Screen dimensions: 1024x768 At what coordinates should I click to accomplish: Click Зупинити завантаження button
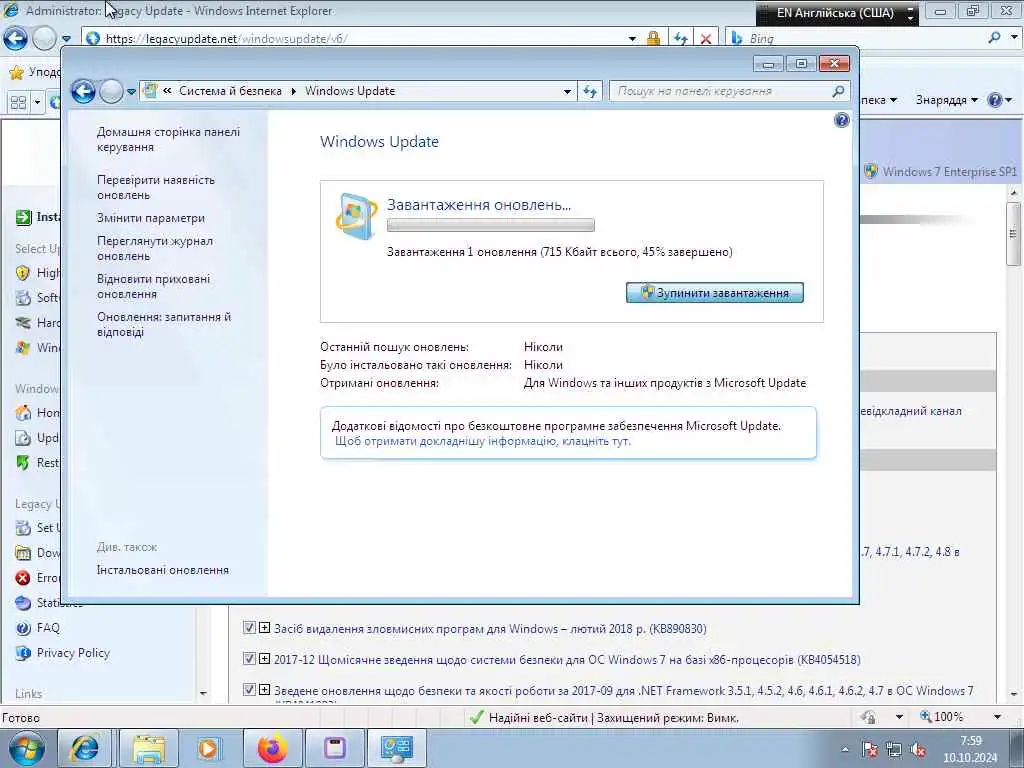coord(714,293)
